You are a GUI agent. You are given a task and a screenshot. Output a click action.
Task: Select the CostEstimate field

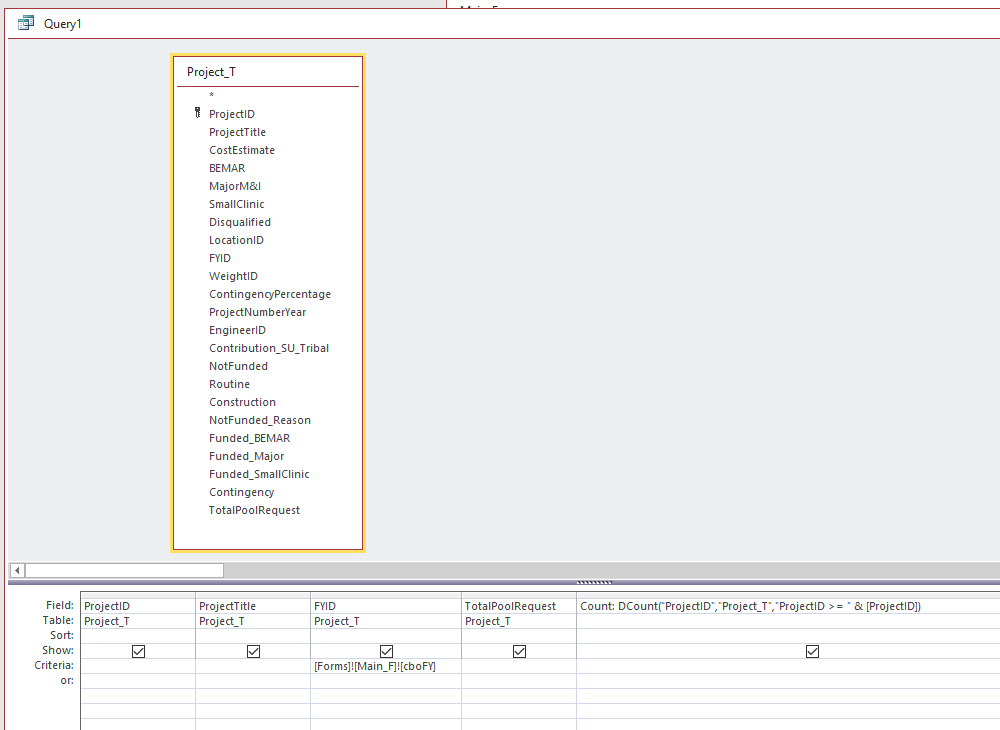tap(242, 150)
